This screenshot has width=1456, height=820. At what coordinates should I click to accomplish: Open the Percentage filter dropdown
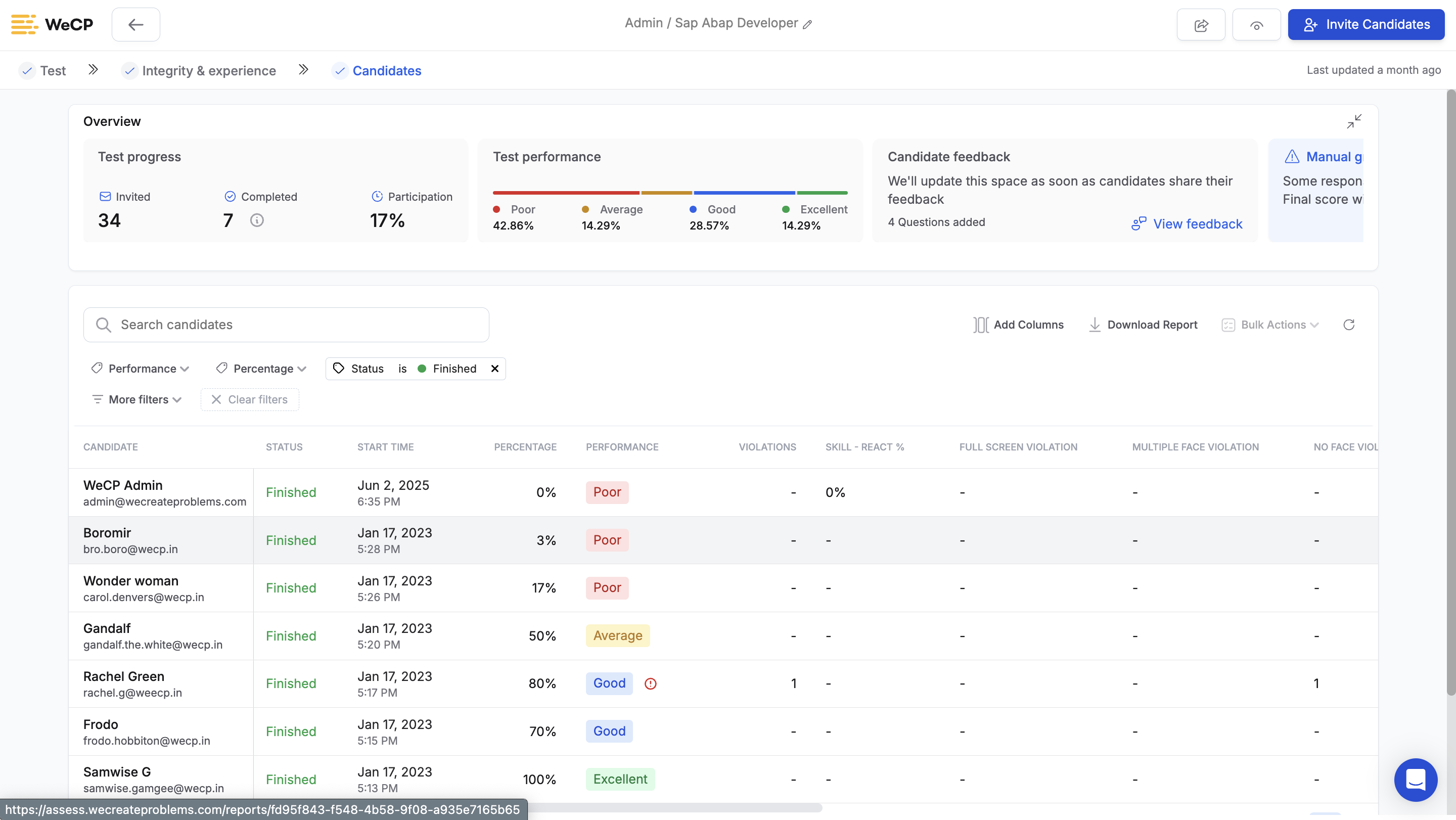coord(261,369)
